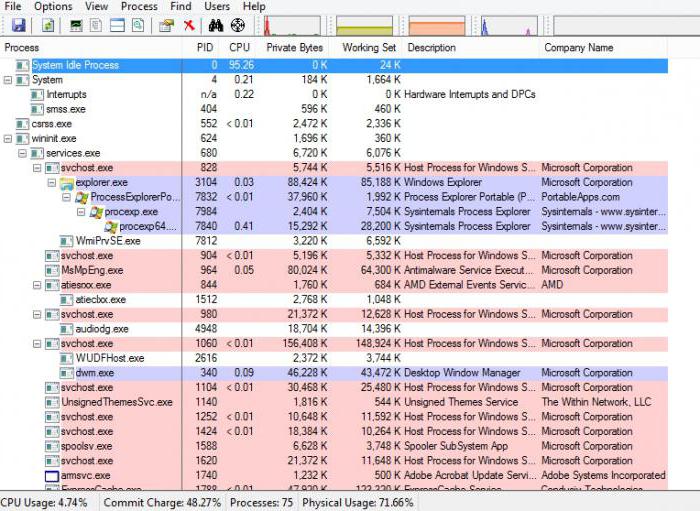Select the crosshair find window target icon
700x511 pixels.
tap(237, 25)
